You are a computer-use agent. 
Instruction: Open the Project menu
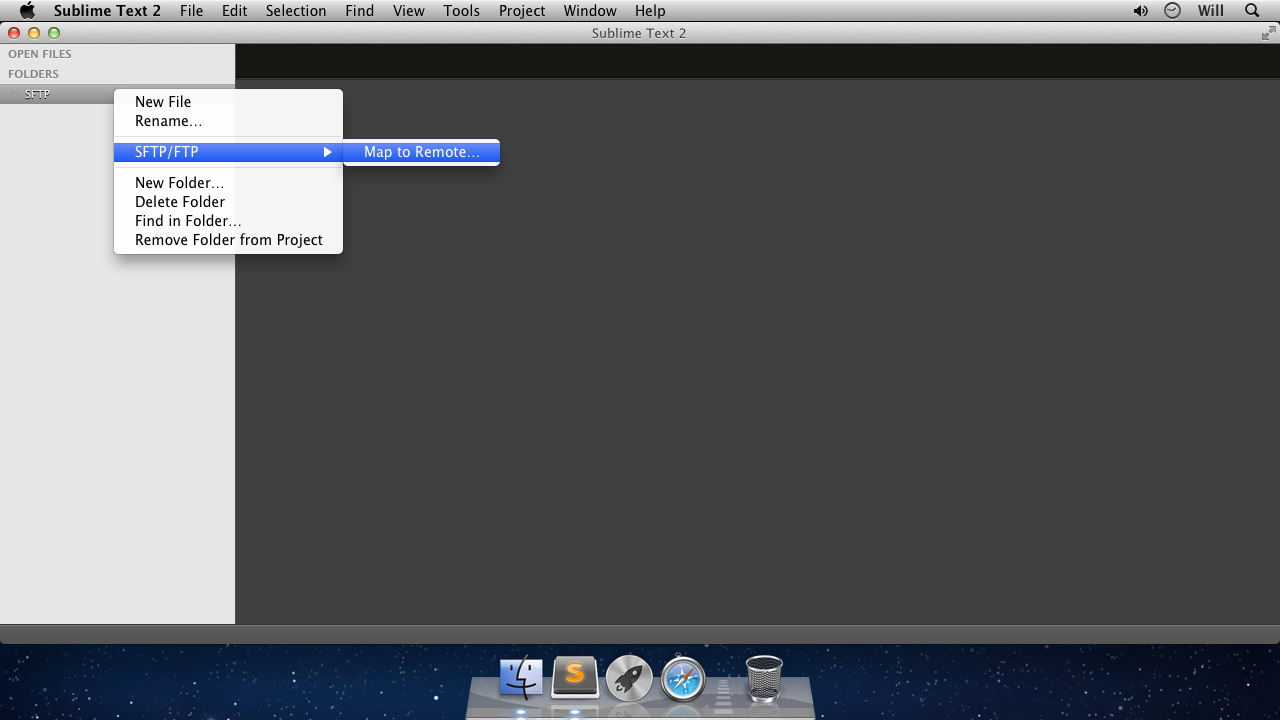pyautogui.click(x=522, y=11)
